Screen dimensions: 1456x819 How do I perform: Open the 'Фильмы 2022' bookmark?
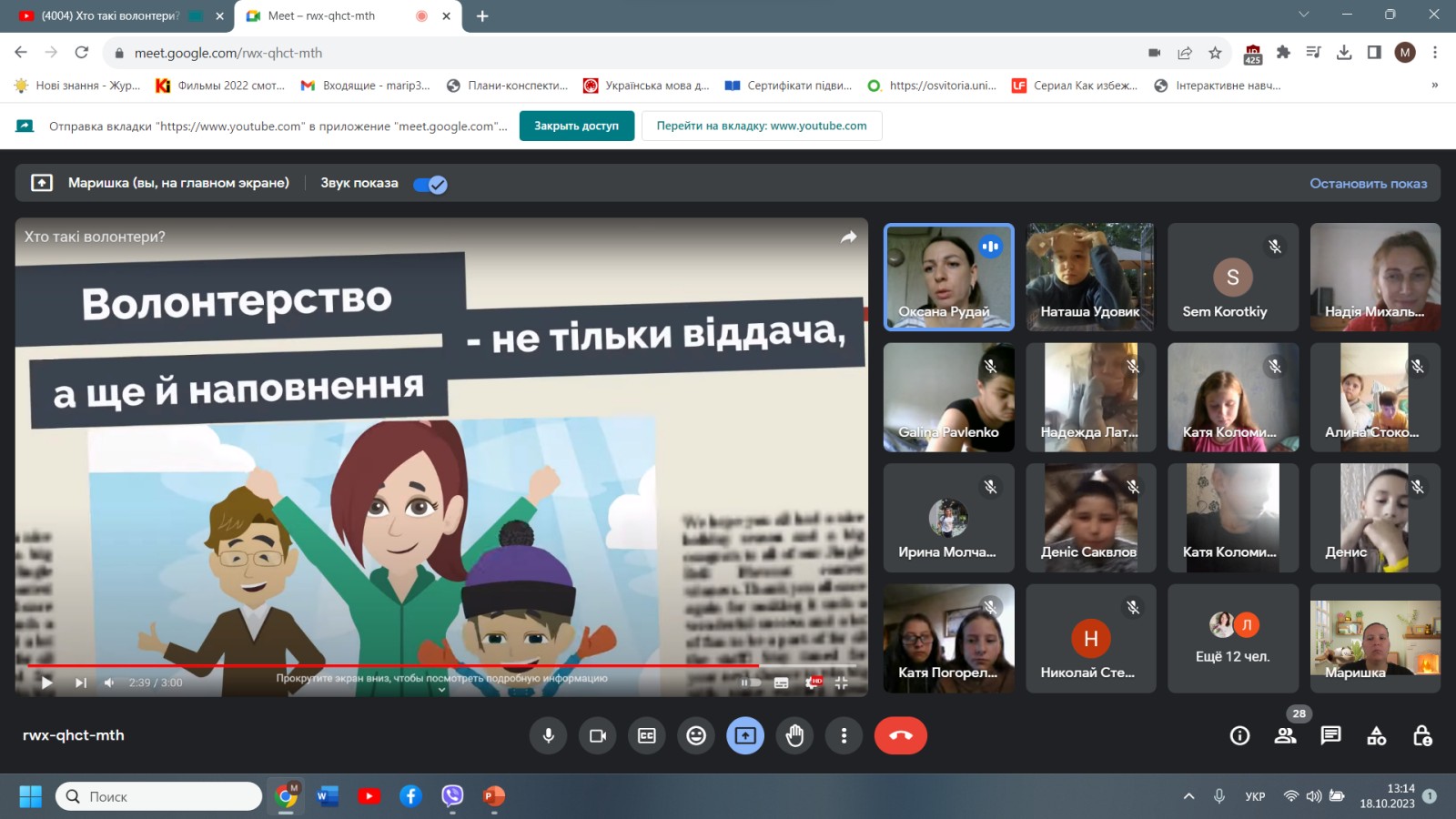[x=220, y=86]
